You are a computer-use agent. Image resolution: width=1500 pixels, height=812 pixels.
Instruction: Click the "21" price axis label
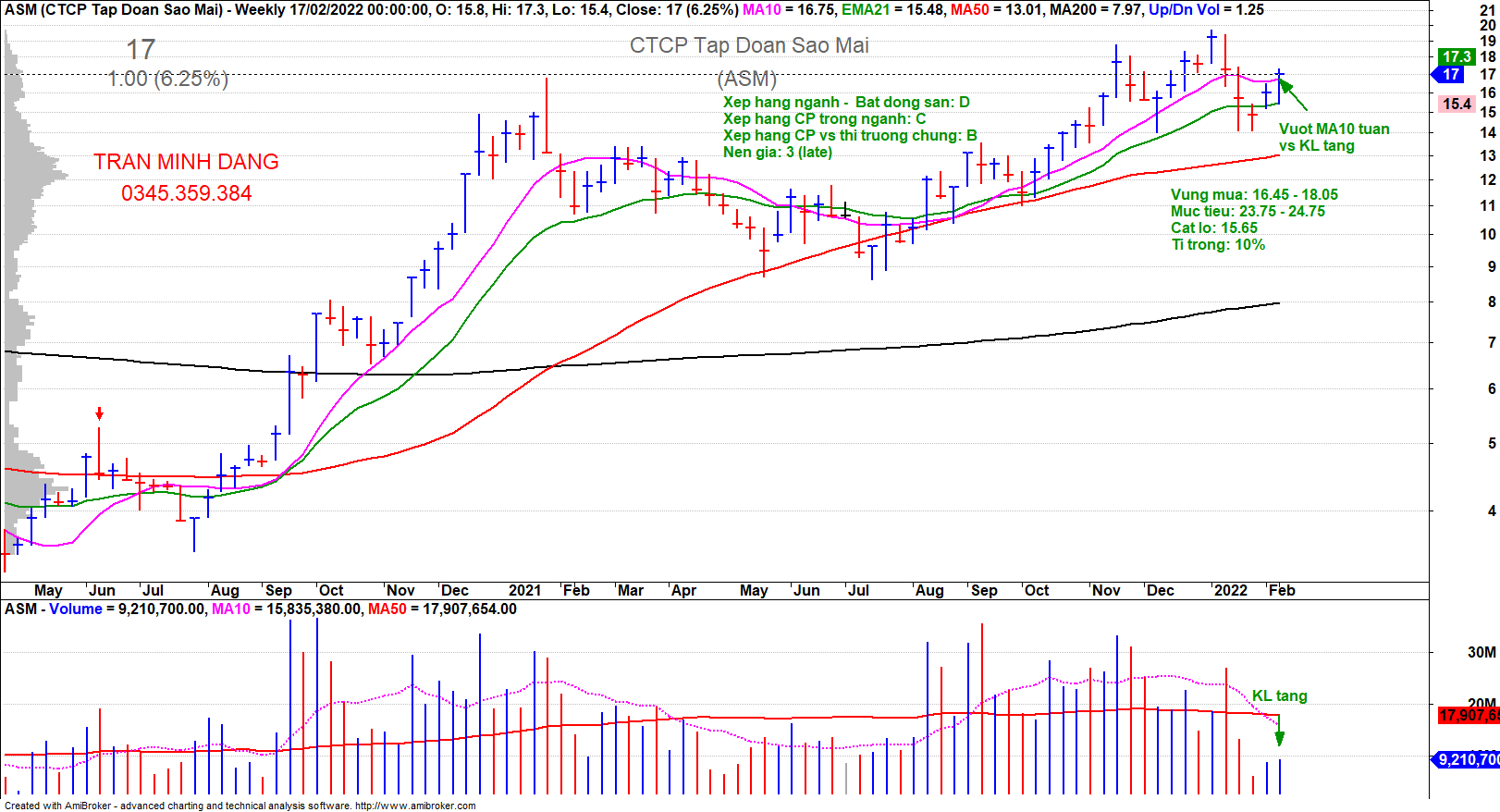[1488, 10]
